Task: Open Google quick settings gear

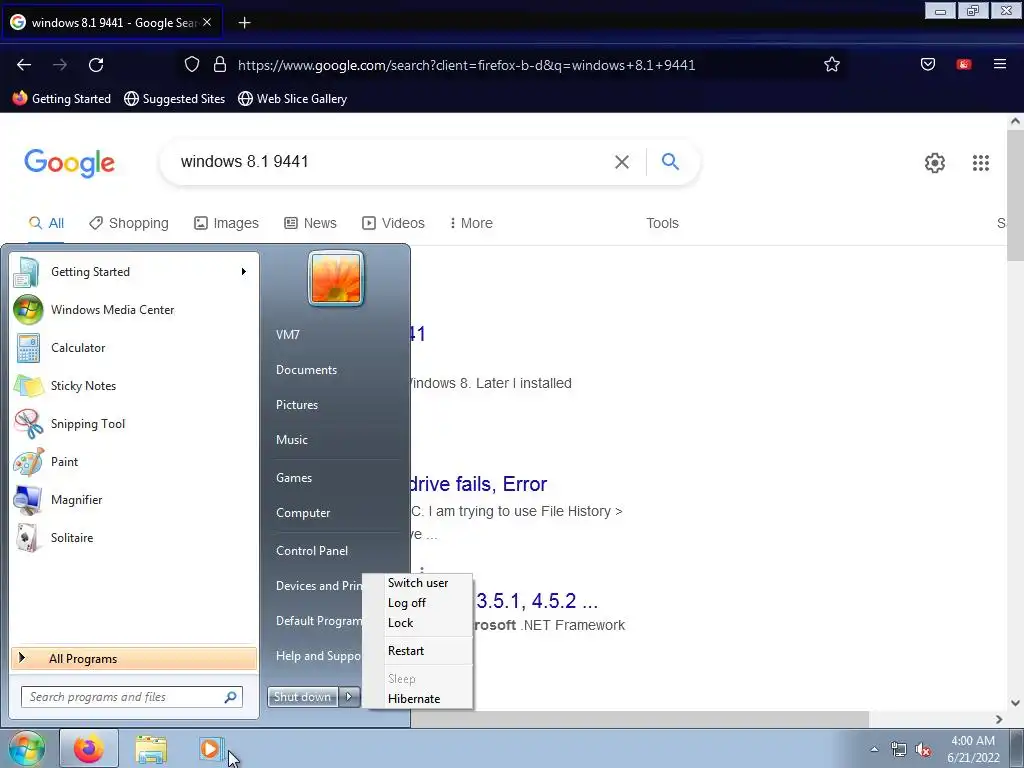Action: [x=935, y=163]
